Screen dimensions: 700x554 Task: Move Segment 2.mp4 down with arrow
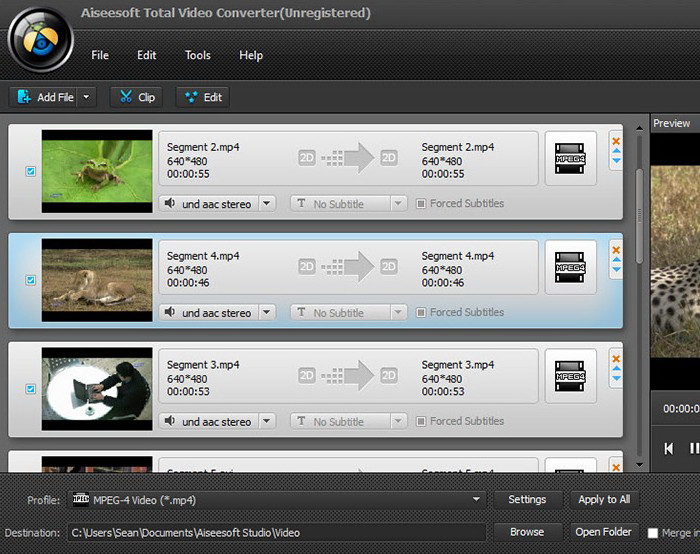[617, 161]
